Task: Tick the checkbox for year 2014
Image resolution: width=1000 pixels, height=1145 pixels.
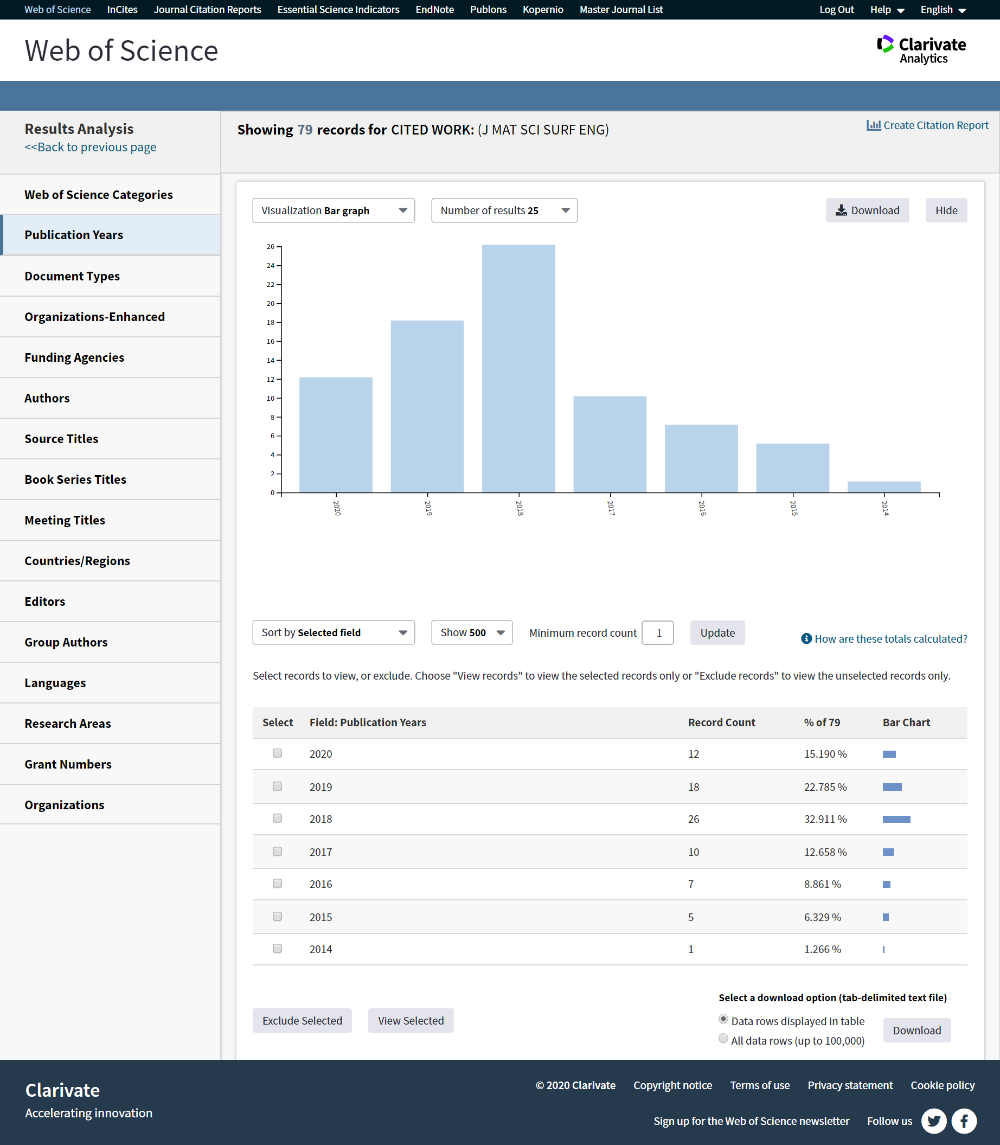Action: pos(278,949)
